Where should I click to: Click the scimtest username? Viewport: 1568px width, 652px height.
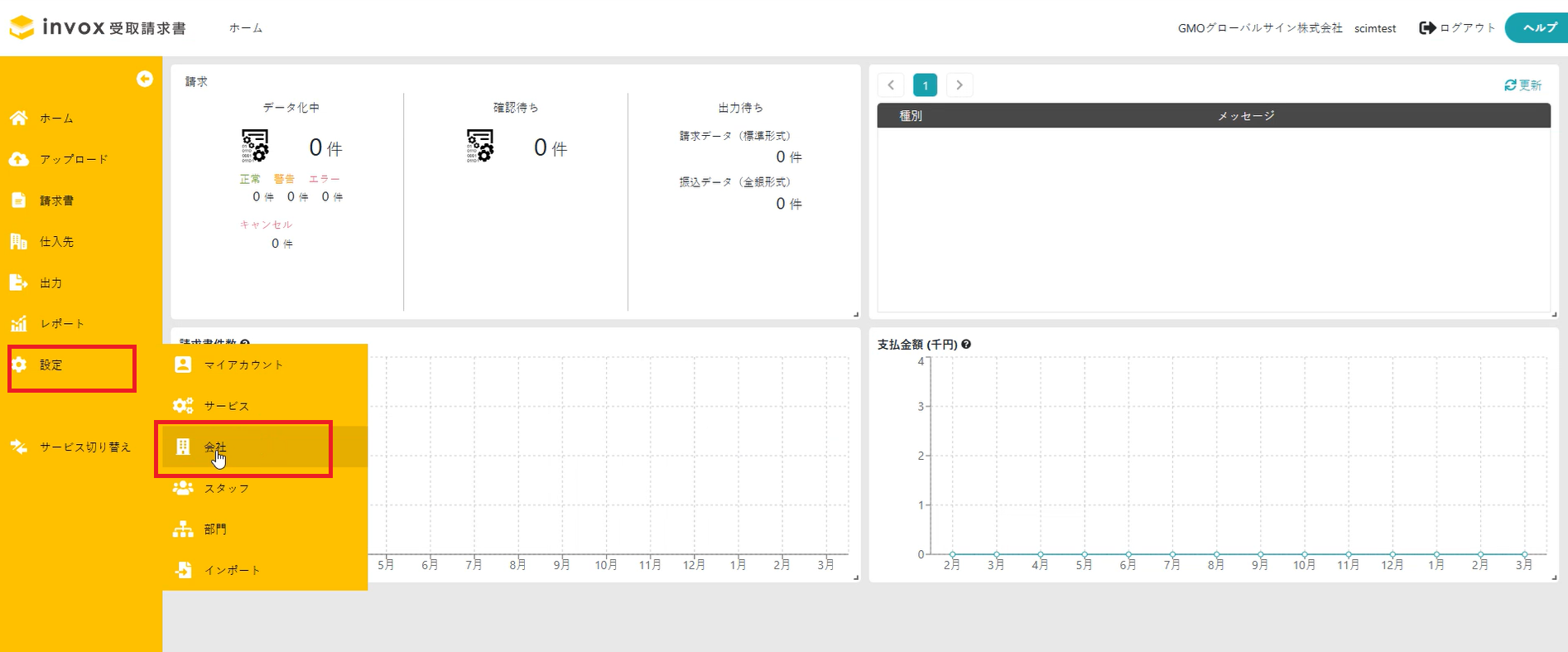(x=1375, y=28)
